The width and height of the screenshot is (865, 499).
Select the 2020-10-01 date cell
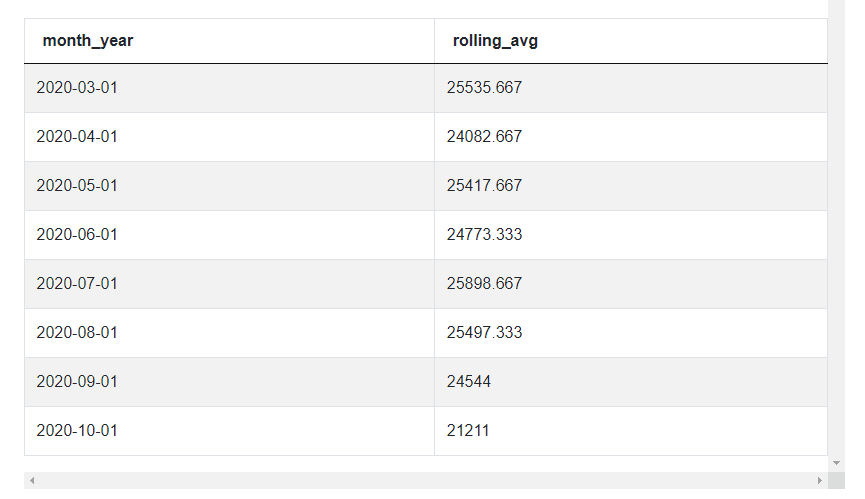point(77,431)
